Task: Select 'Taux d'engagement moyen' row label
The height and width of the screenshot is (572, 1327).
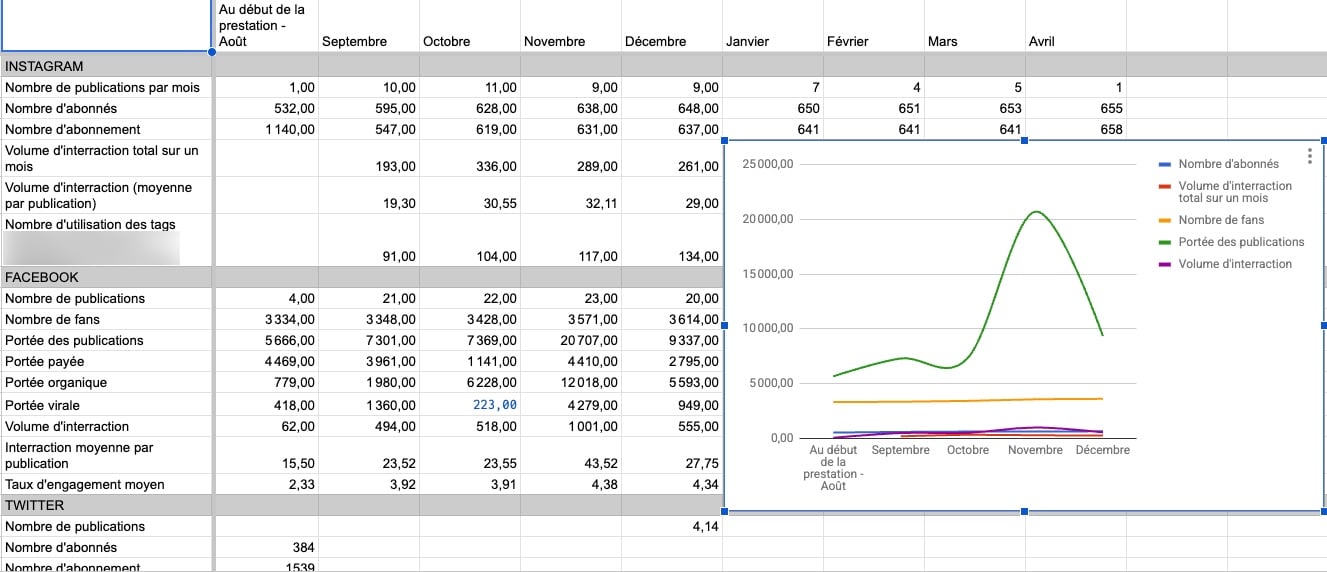Action: coord(107,484)
